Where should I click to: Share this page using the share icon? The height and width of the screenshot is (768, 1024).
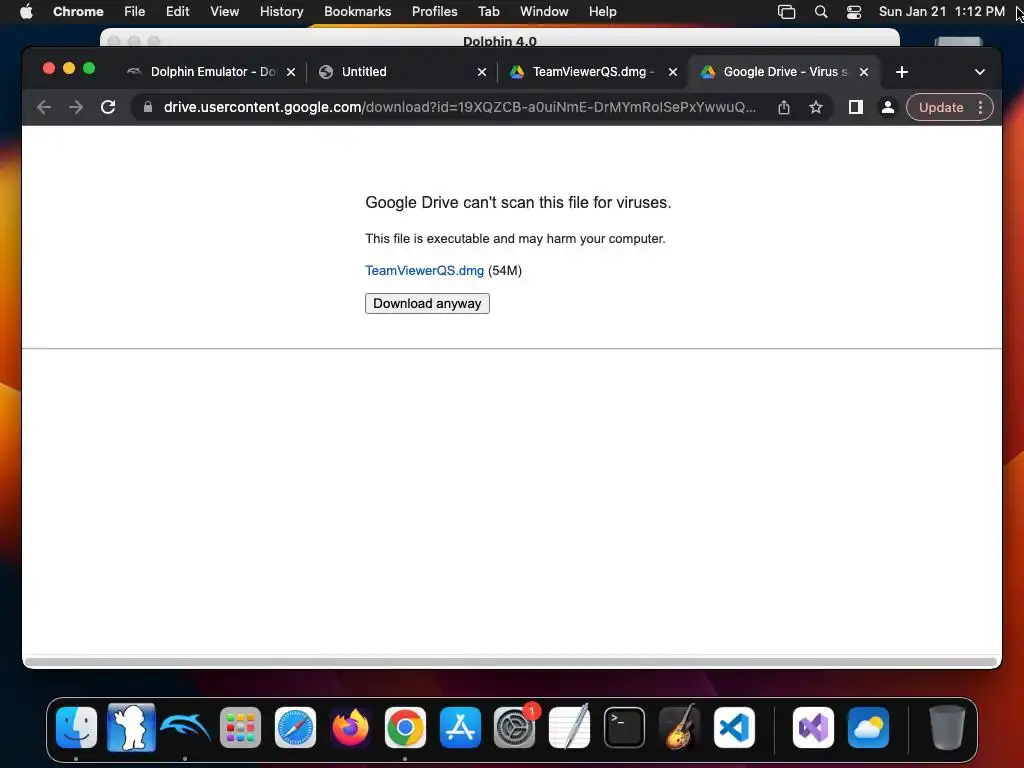point(784,107)
